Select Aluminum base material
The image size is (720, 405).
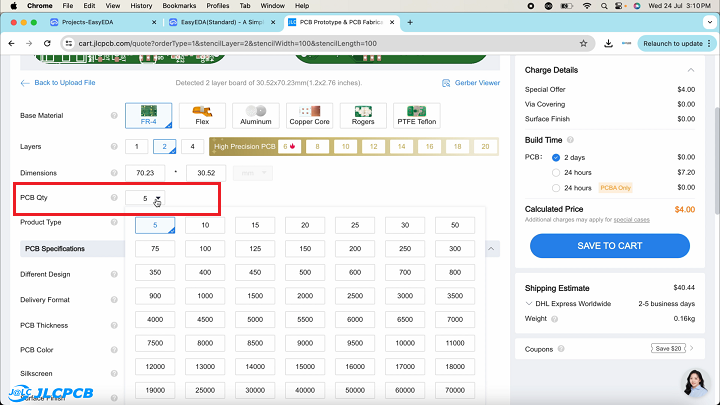coord(256,115)
